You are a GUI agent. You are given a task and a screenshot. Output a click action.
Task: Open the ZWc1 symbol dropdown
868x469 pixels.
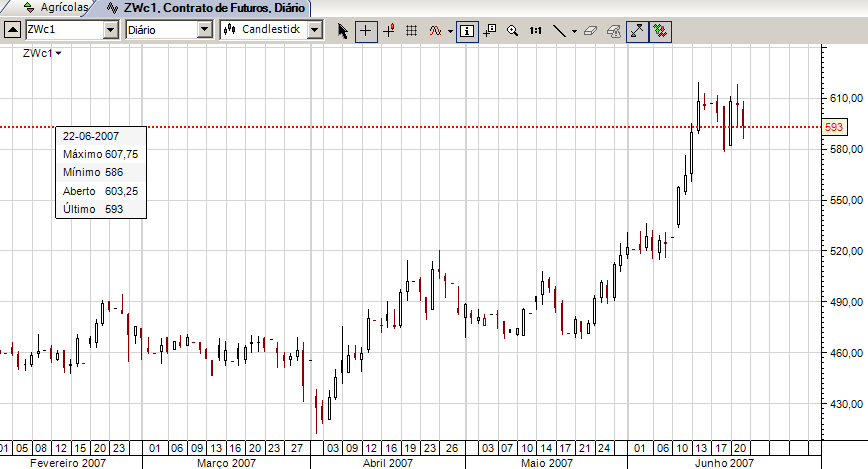pos(111,30)
